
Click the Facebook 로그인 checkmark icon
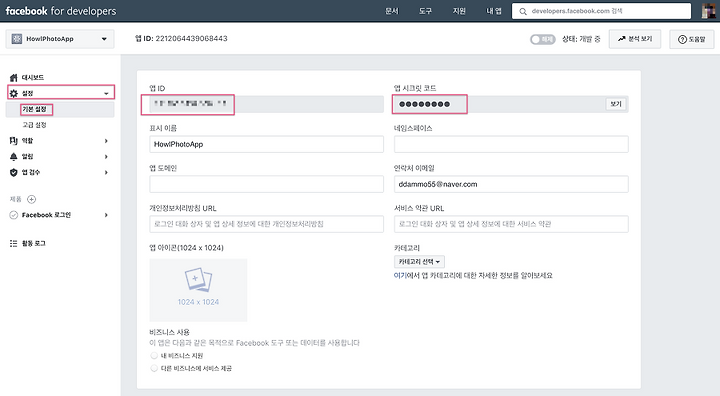click(x=14, y=215)
